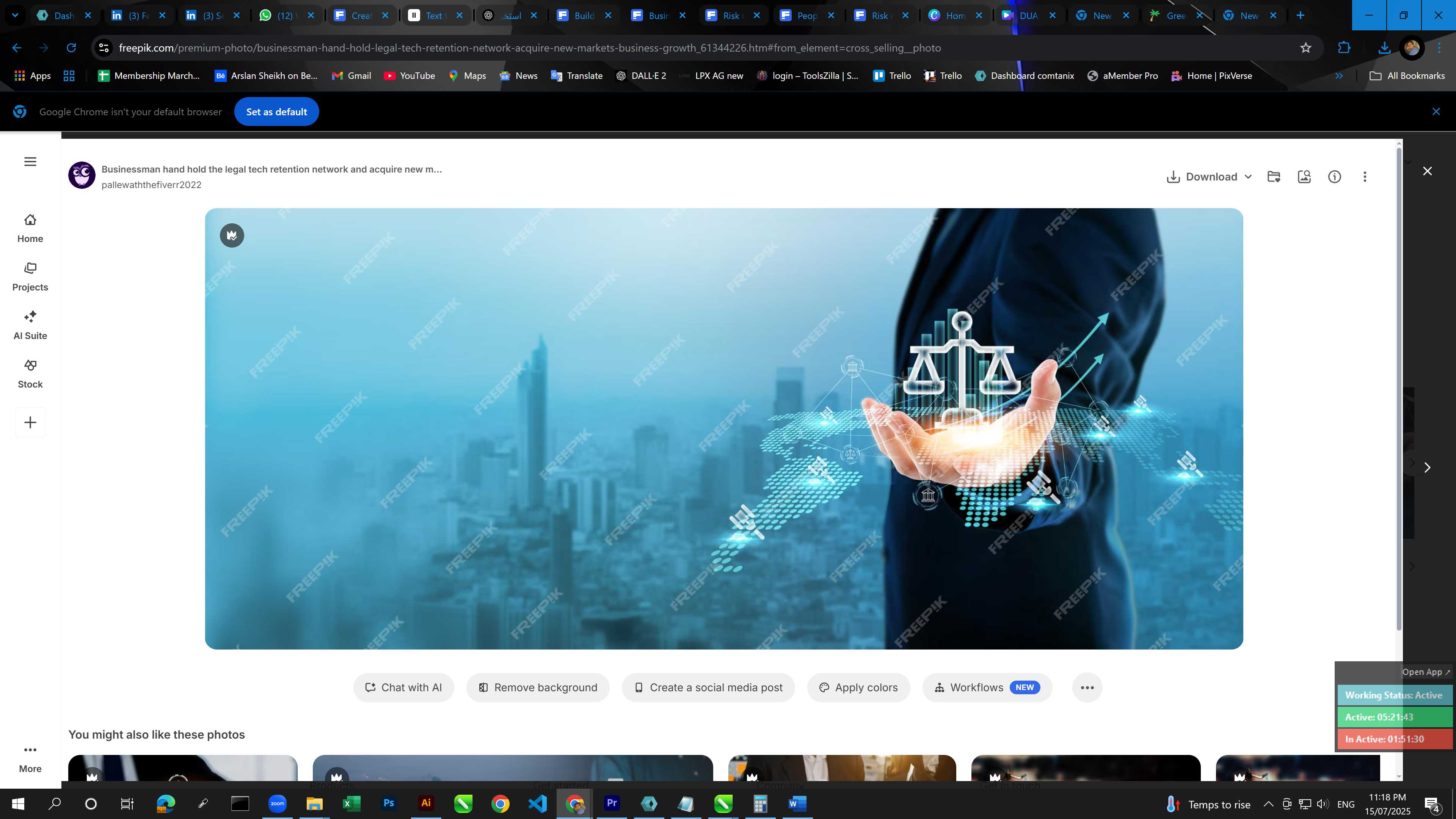Image resolution: width=1456 pixels, height=819 pixels.
Task: Open the author avatar pallewaththefiverr2022
Action: (x=82, y=175)
